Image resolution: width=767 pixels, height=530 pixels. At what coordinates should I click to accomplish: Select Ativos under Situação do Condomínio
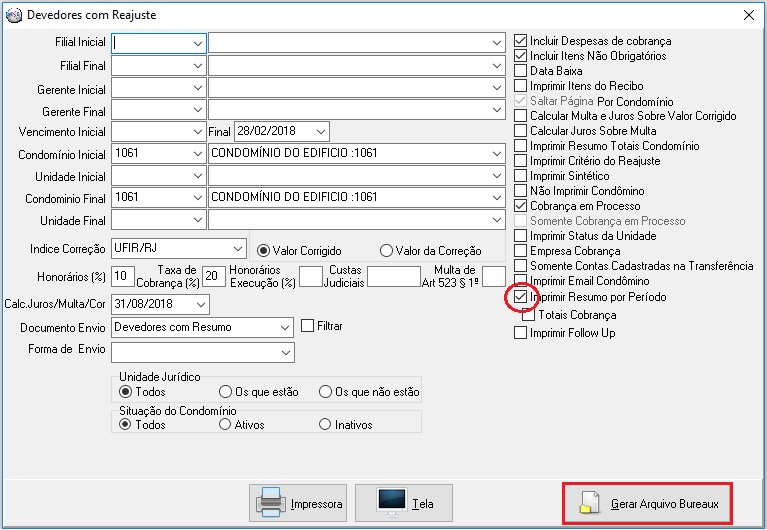pos(225,424)
